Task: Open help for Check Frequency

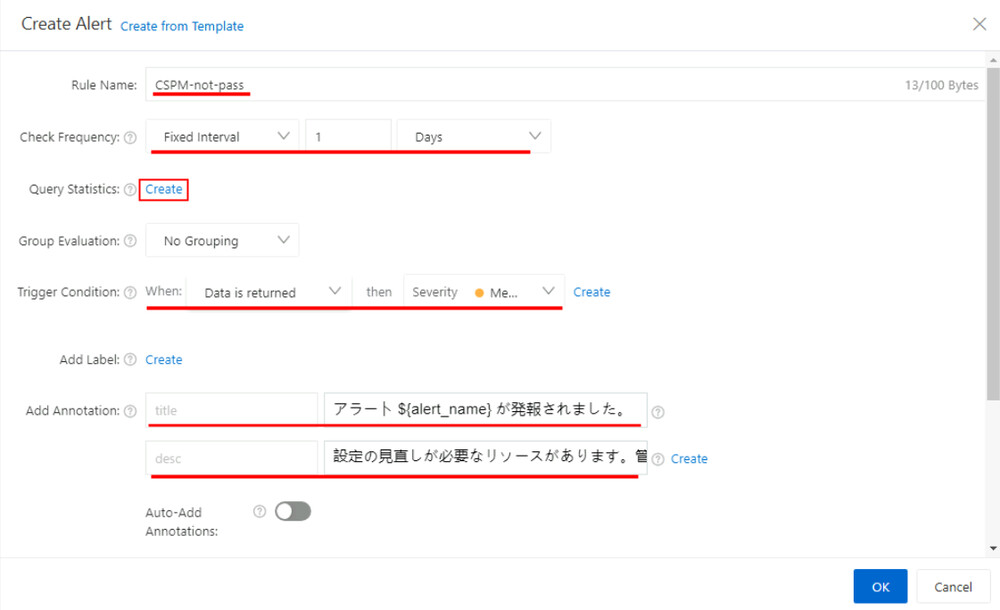Action: point(130,138)
